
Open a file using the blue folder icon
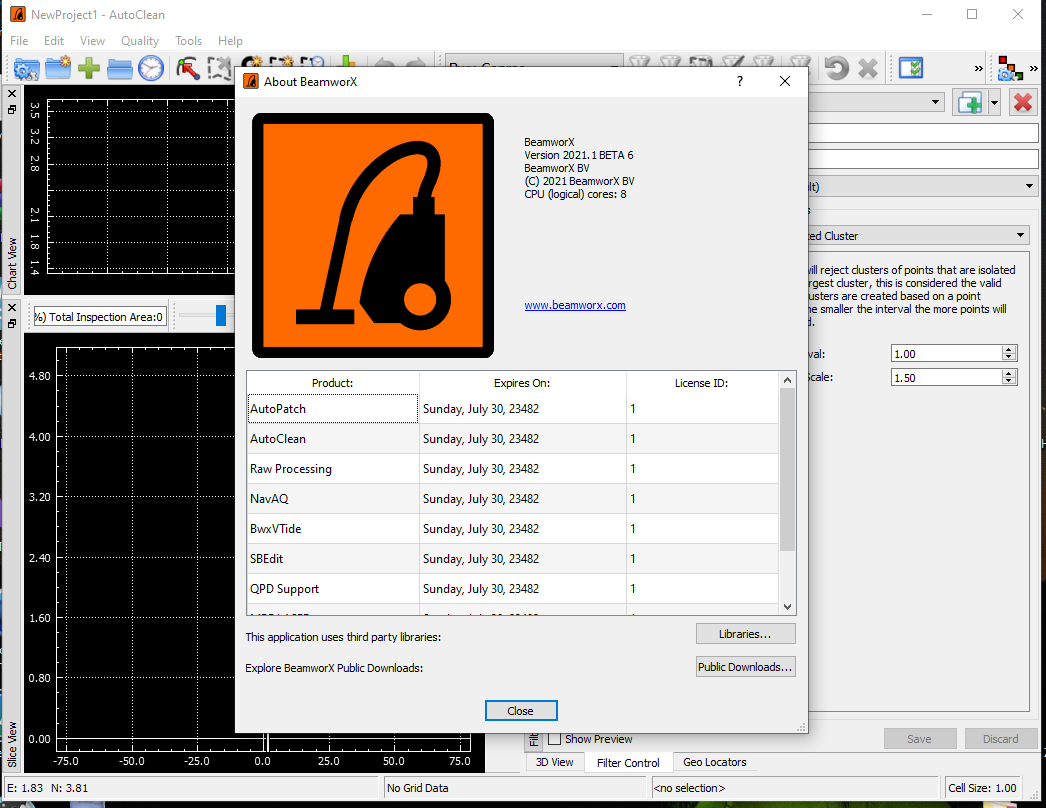tap(119, 69)
